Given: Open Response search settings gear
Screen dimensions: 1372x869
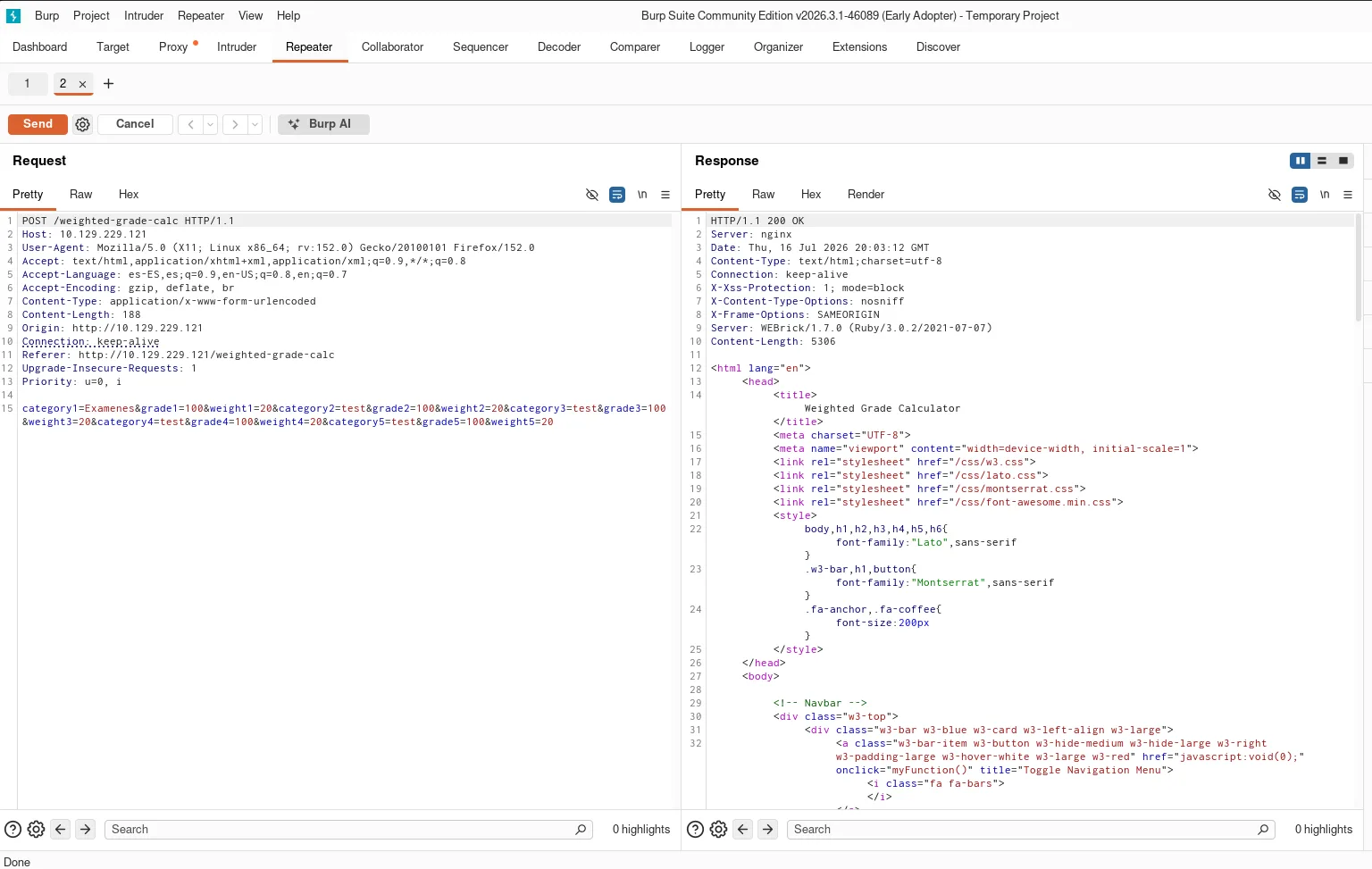Looking at the screenshot, I should (x=719, y=830).
